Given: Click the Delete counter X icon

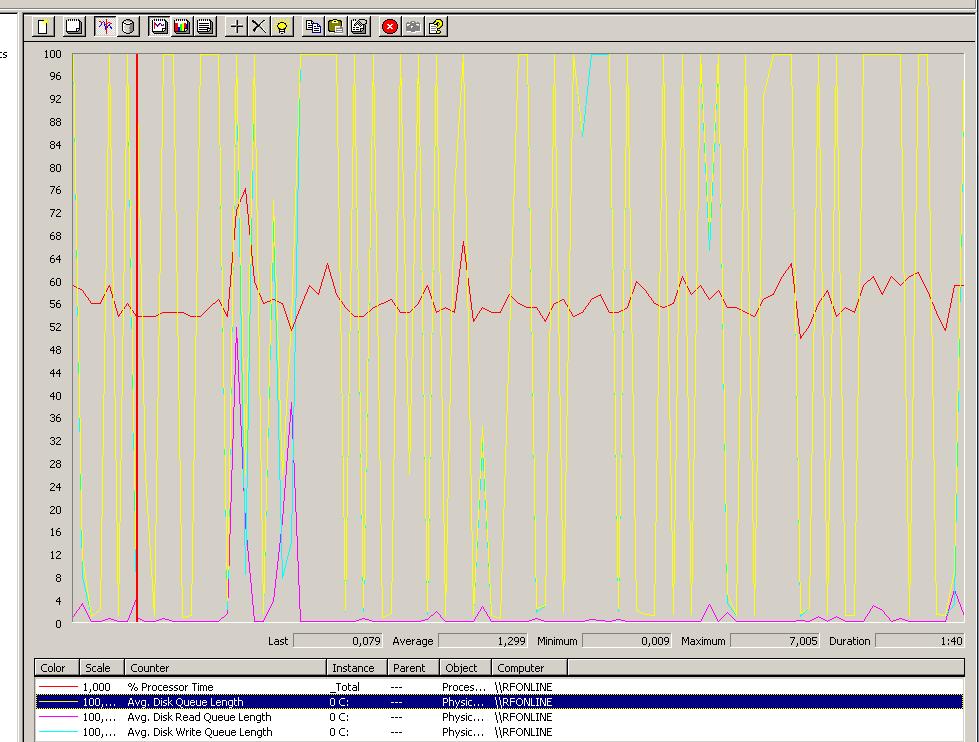Looking at the screenshot, I should pyautogui.click(x=259, y=27).
